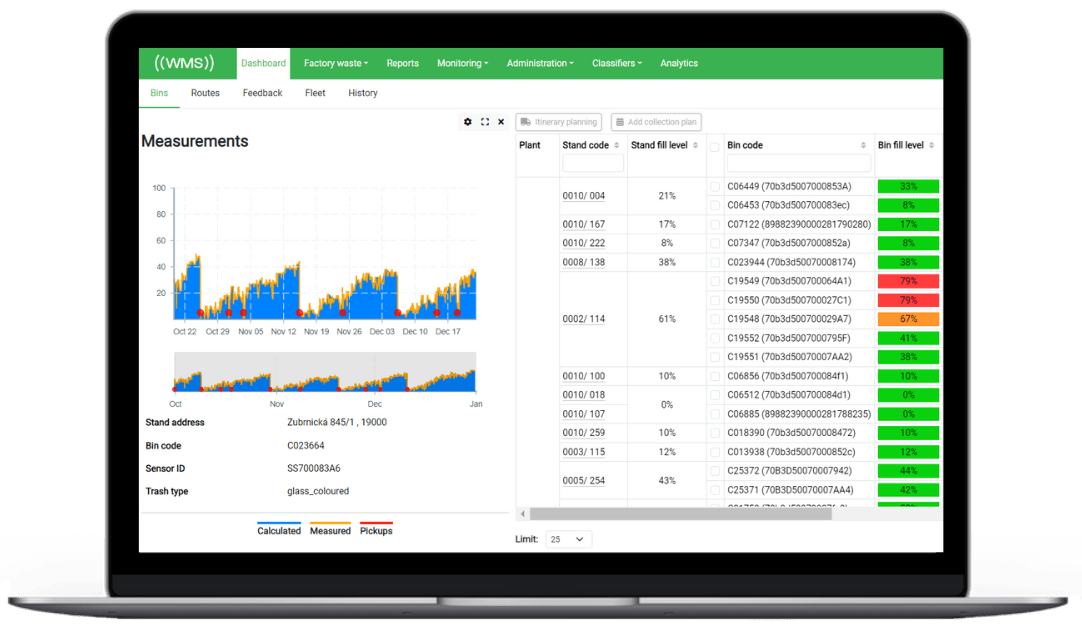Close the Measurements panel

501,122
